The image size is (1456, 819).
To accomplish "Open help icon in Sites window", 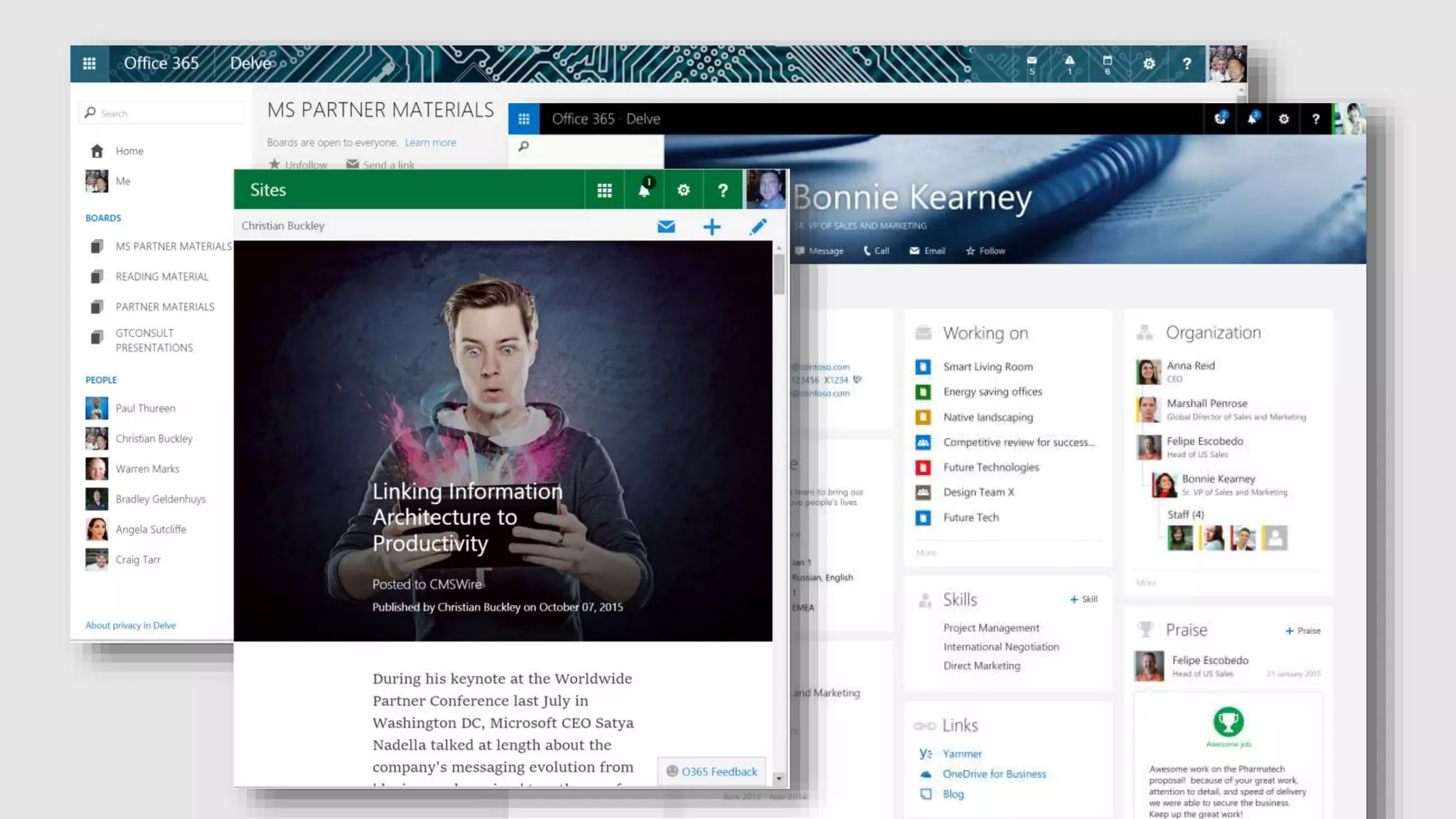I will pyautogui.click(x=722, y=190).
